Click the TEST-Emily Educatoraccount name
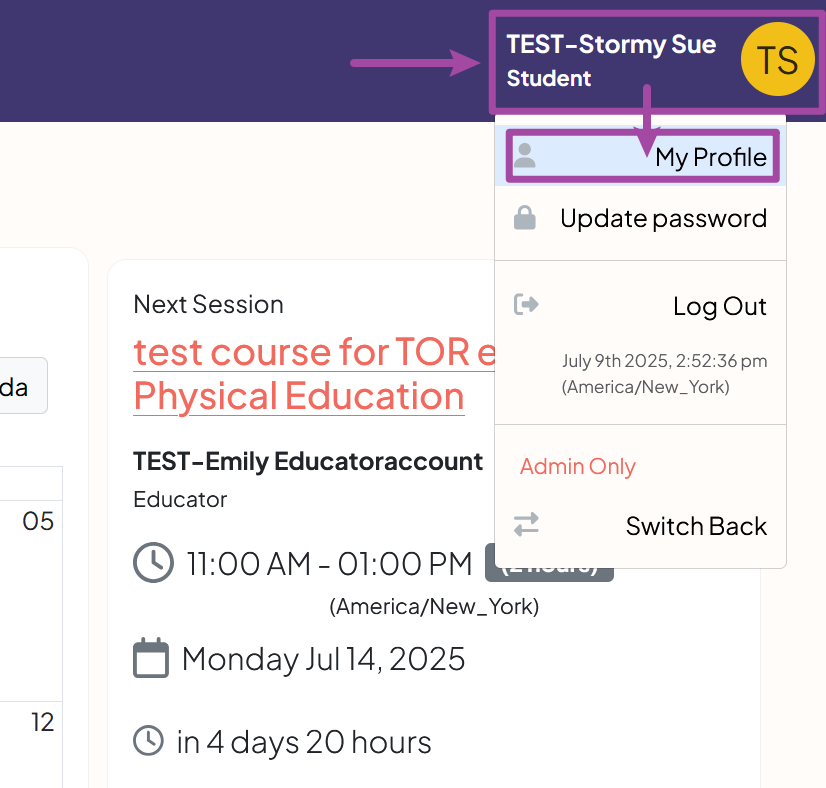Screen dimensions: 826x788 308,461
